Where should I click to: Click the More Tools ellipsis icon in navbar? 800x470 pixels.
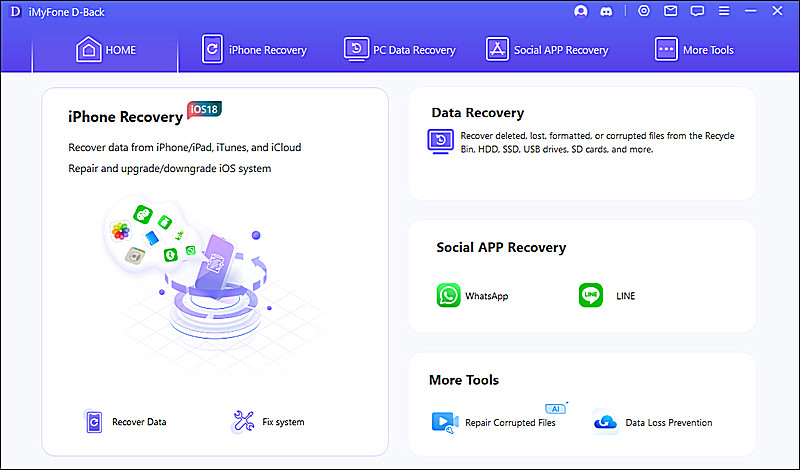coord(666,50)
